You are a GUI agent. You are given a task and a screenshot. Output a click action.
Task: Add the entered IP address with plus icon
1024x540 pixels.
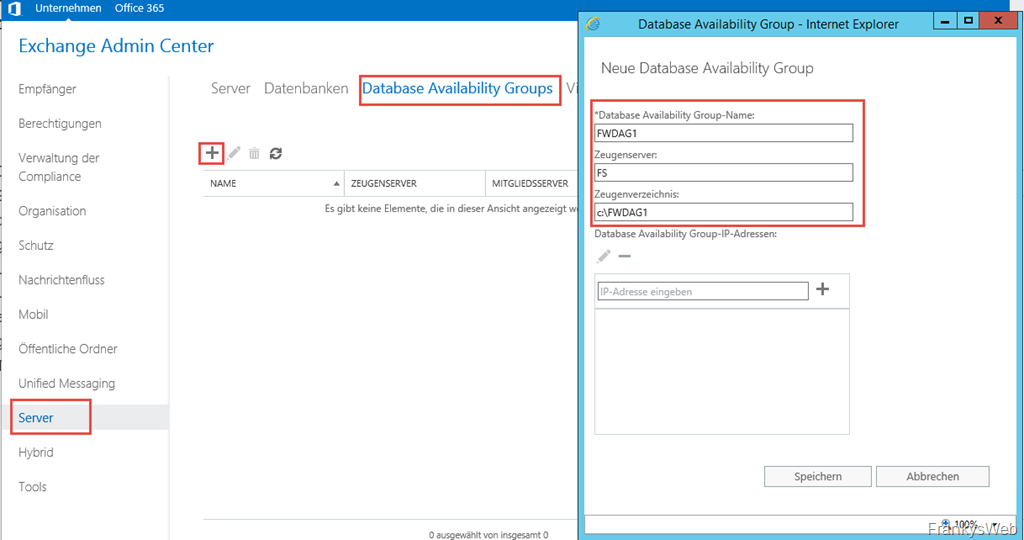(823, 290)
